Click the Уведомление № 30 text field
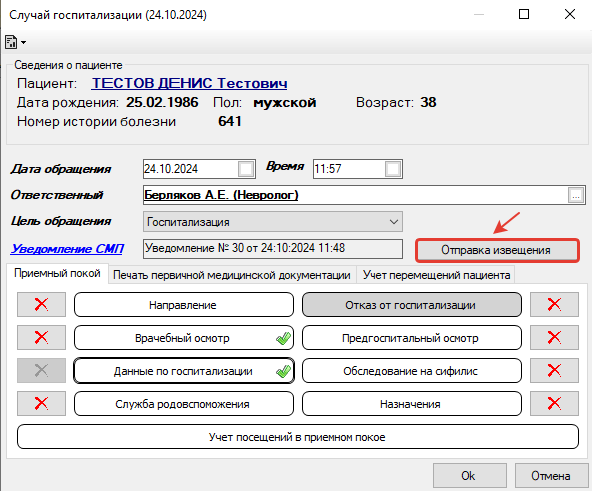Image resolution: width=592 pixels, height=491 pixels. coord(273,249)
